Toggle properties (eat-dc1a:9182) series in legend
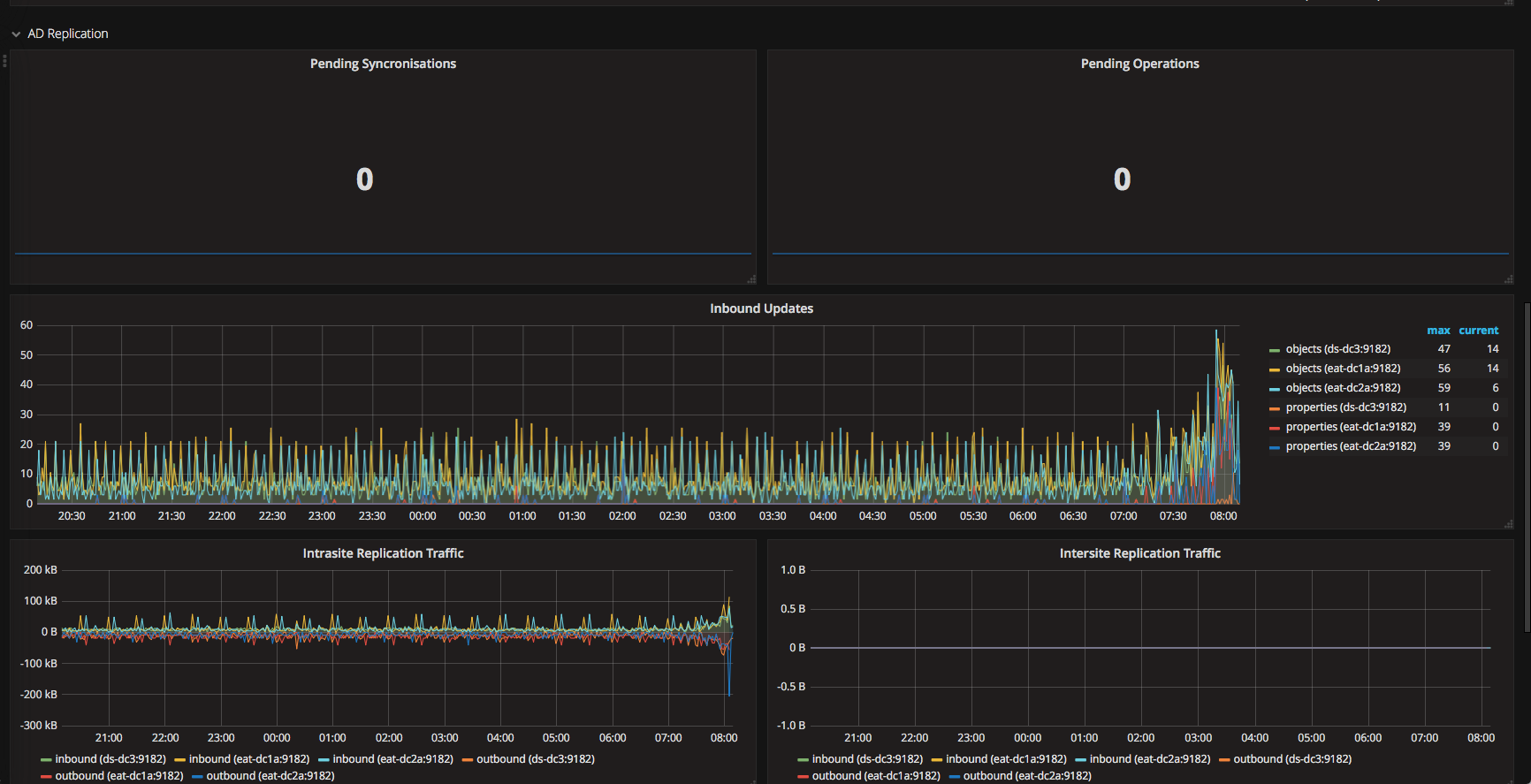 tap(1350, 427)
